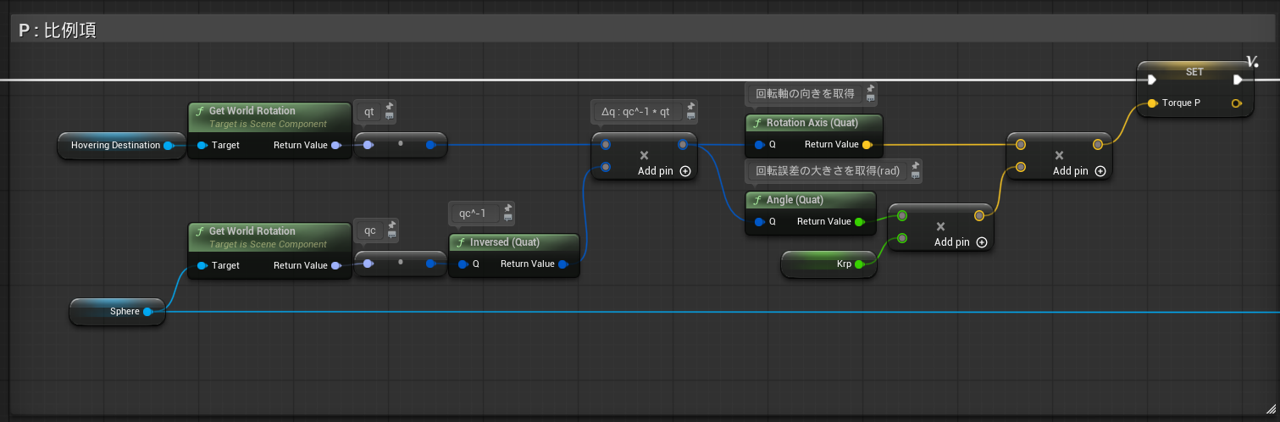Click the green Krp output pin
This screenshot has height=422, width=1280.
859,264
